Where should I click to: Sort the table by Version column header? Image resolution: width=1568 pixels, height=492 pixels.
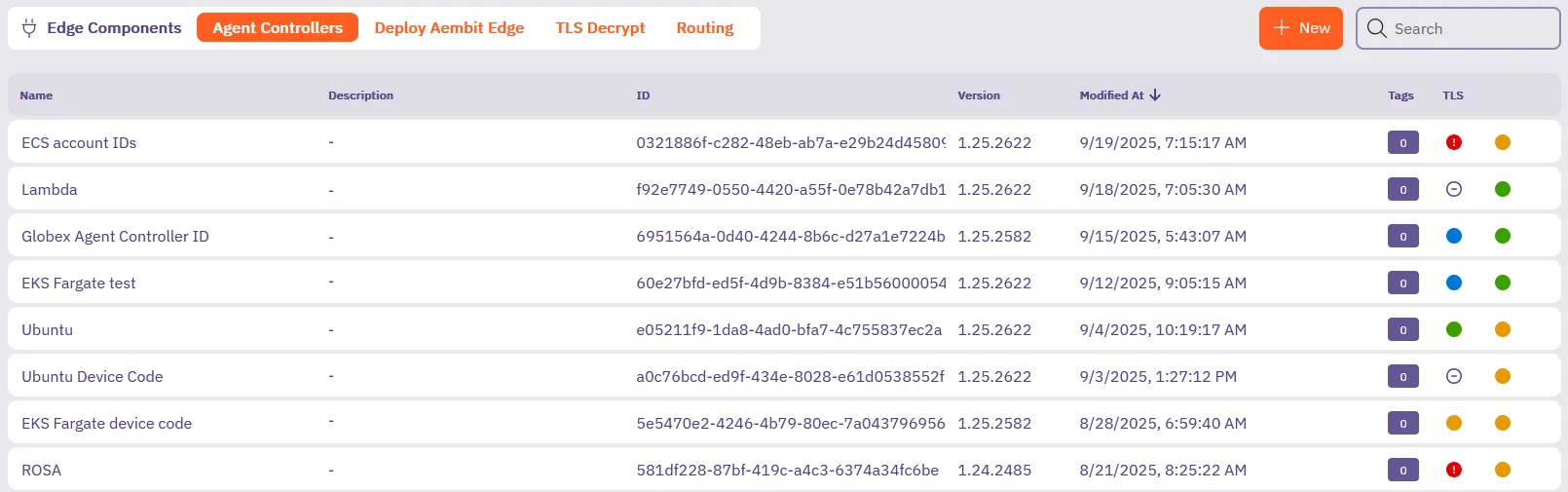[978, 95]
